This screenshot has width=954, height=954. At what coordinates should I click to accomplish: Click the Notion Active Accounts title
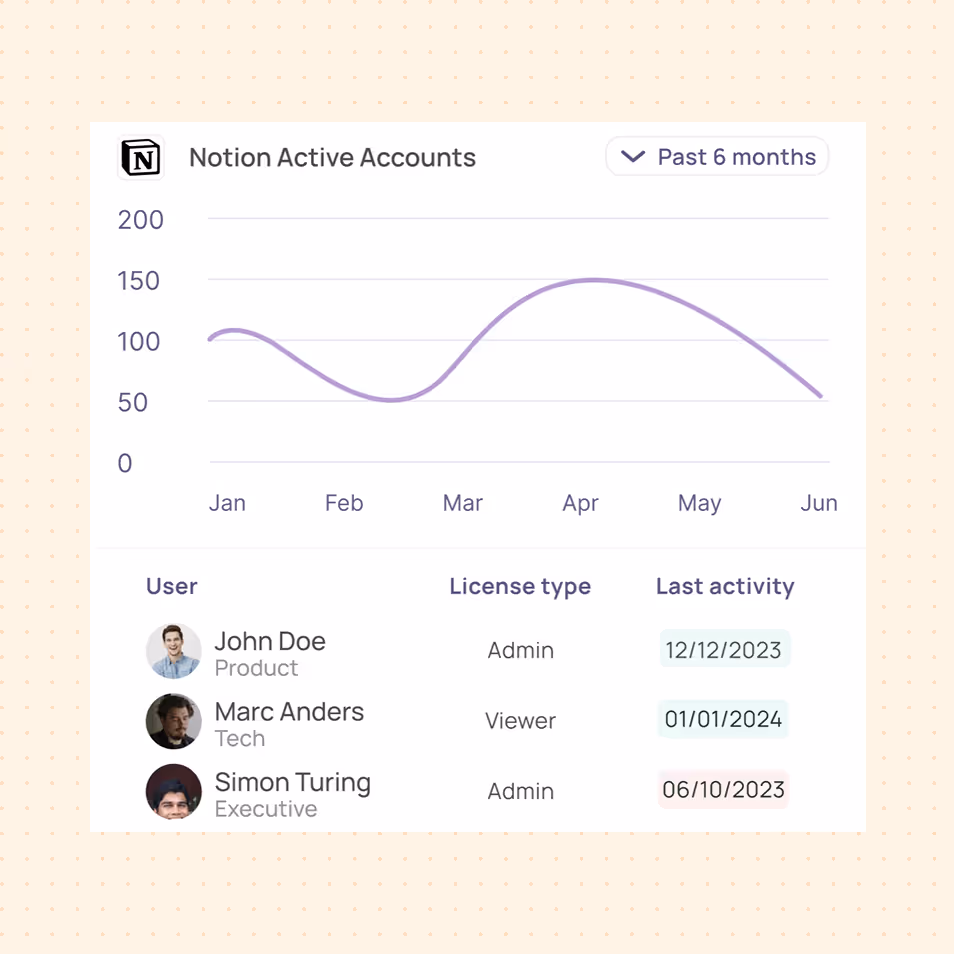332,158
